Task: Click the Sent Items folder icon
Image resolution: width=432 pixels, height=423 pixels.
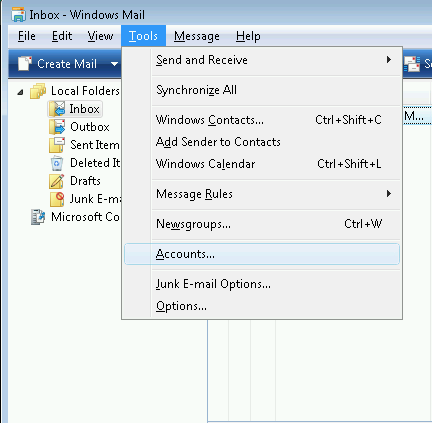Action: (x=57, y=145)
